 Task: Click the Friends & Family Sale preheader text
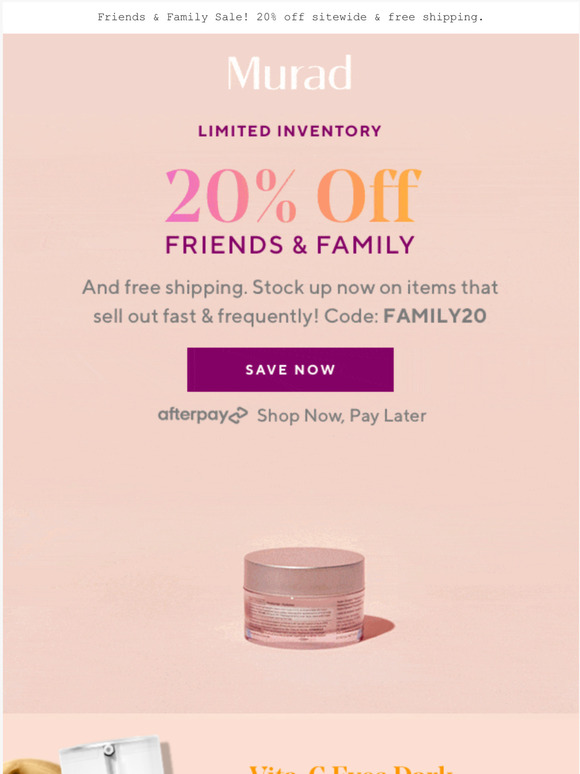(x=290, y=17)
